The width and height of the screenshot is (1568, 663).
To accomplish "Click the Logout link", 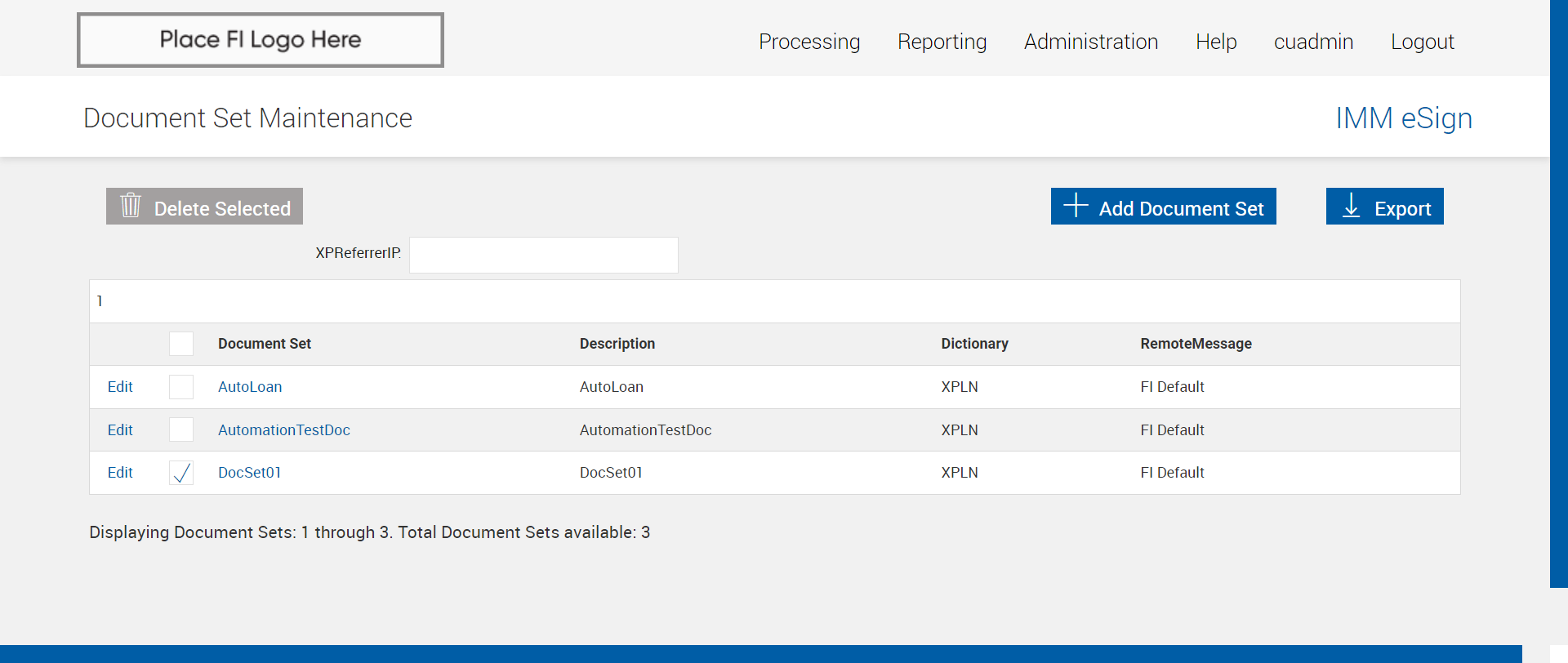I will [1422, 42].
